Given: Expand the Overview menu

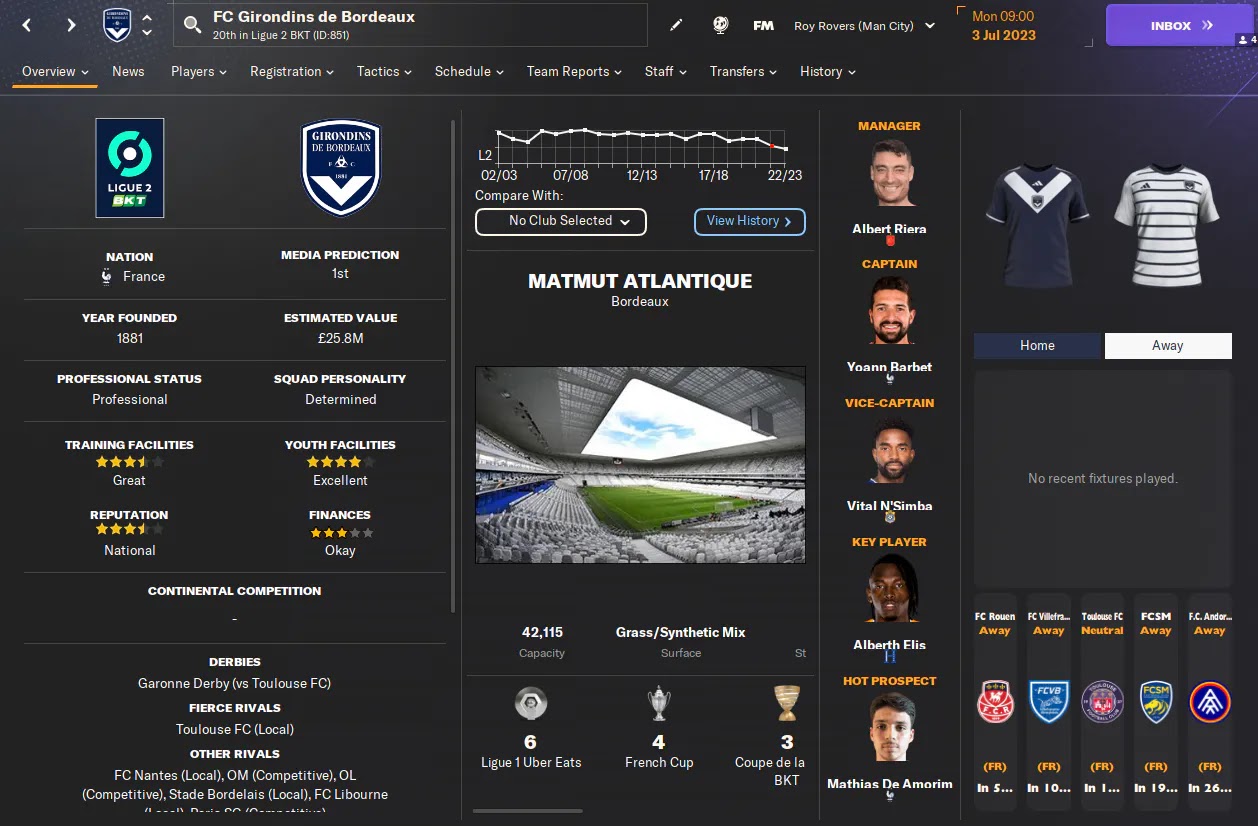Looking at the screenshot, I should tap(55, 71).
